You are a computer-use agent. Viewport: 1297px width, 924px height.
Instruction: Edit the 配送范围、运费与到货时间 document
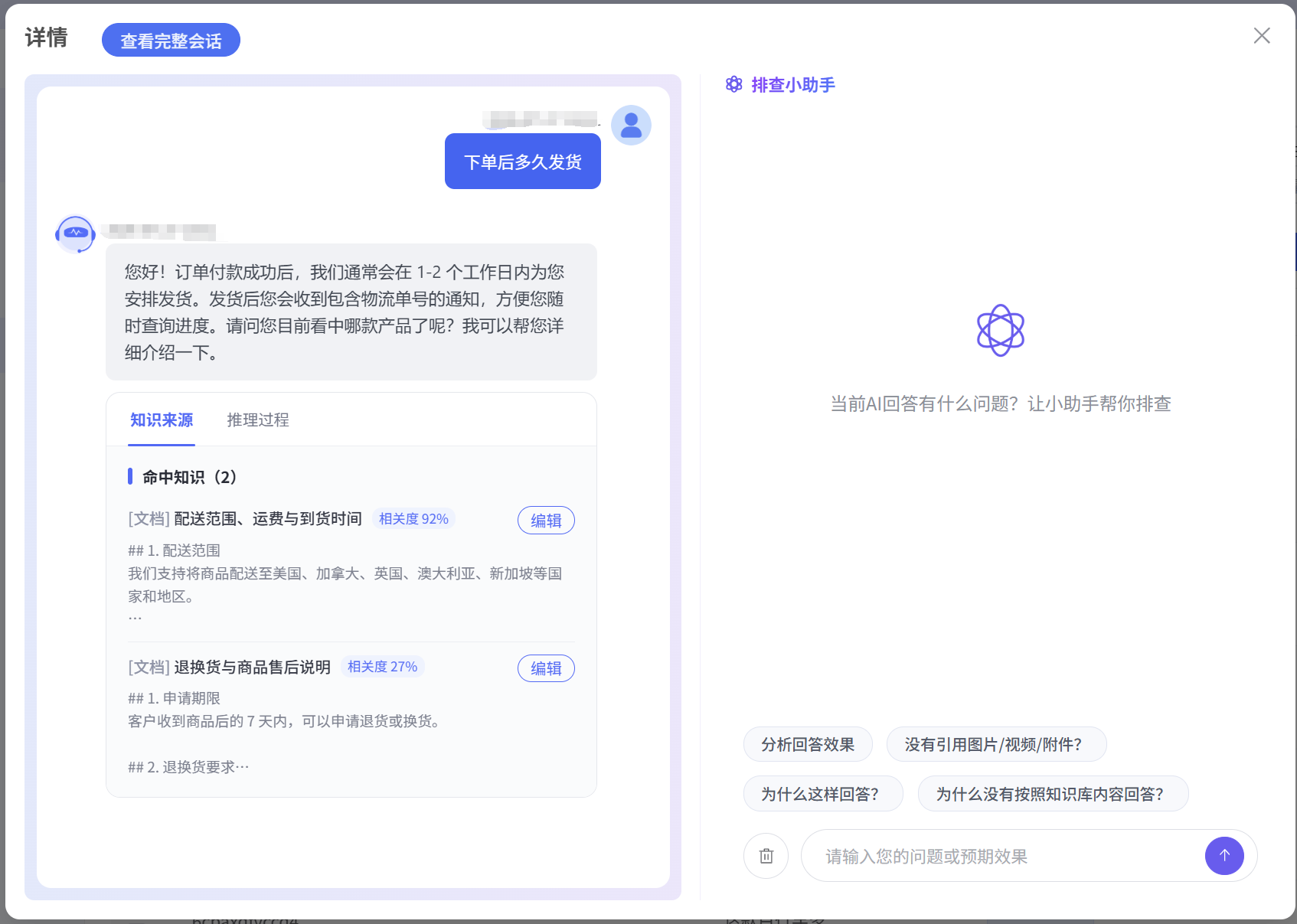click(x=546, y=521)
